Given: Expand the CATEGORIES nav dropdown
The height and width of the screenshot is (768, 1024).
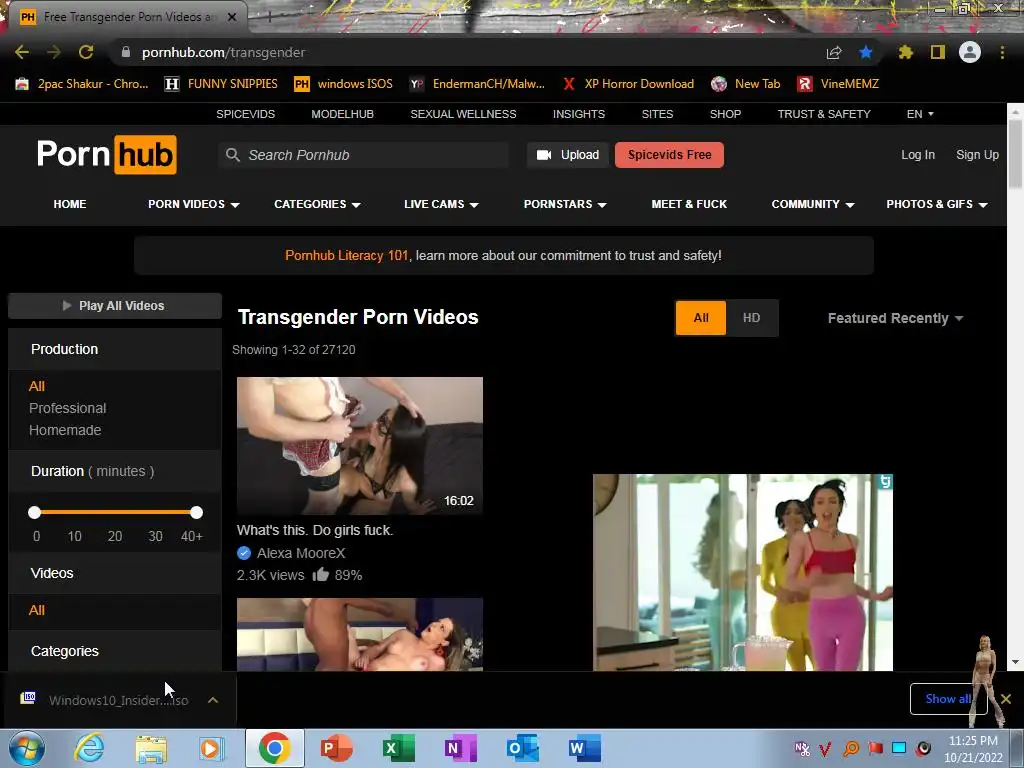Looking at the screenshot, I should click(x=317, y=204).
